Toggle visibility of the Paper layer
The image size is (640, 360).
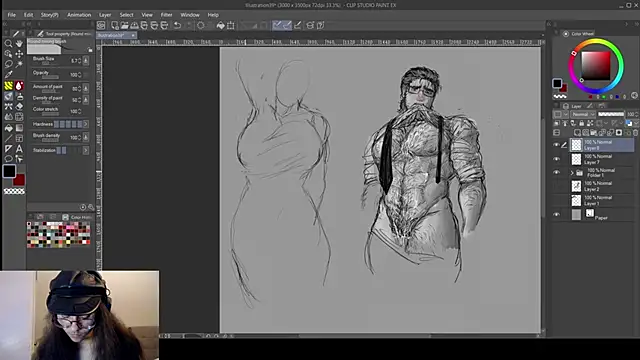(556, 215)
